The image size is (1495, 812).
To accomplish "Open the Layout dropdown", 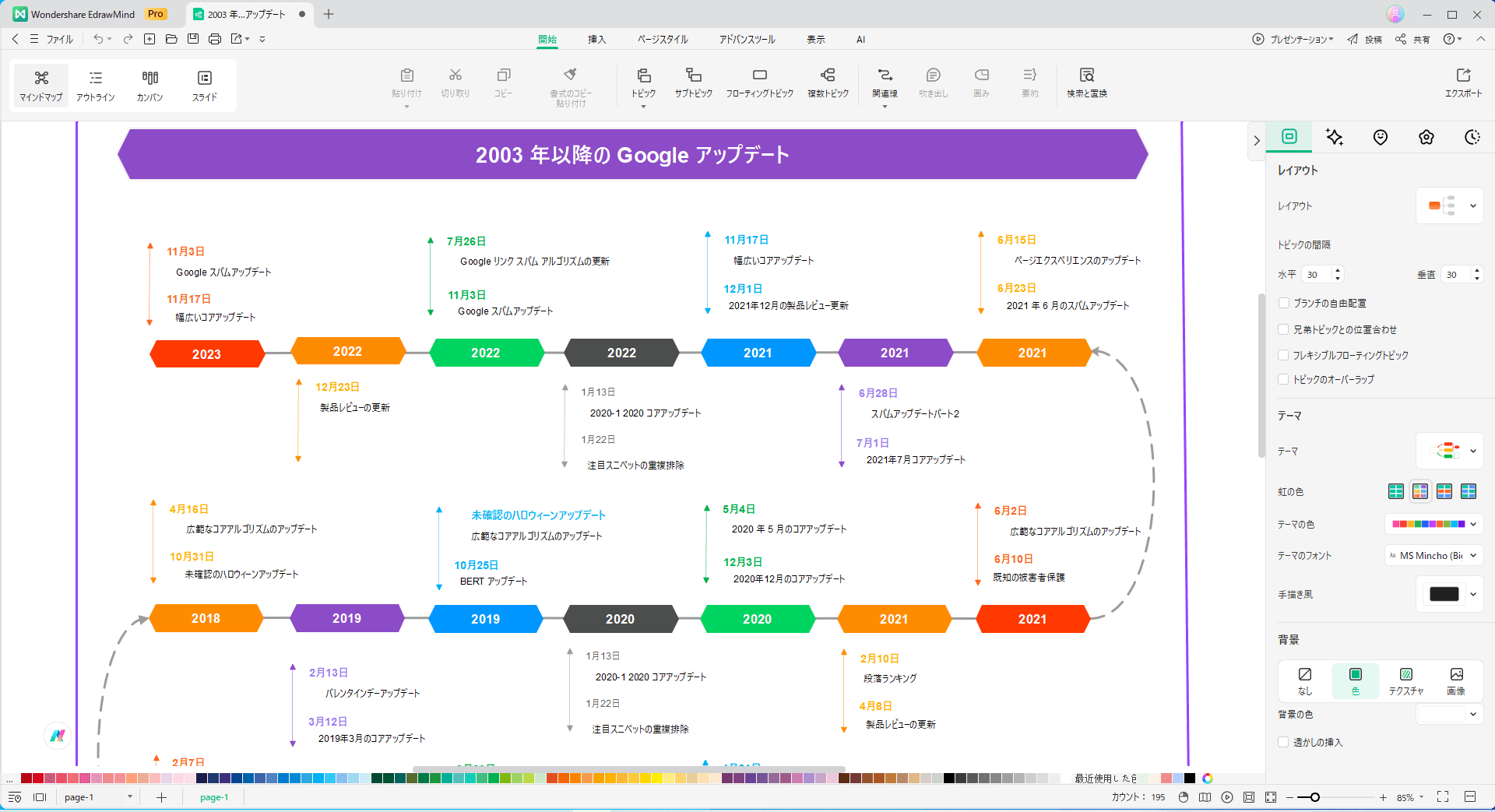I will 1449,206.
